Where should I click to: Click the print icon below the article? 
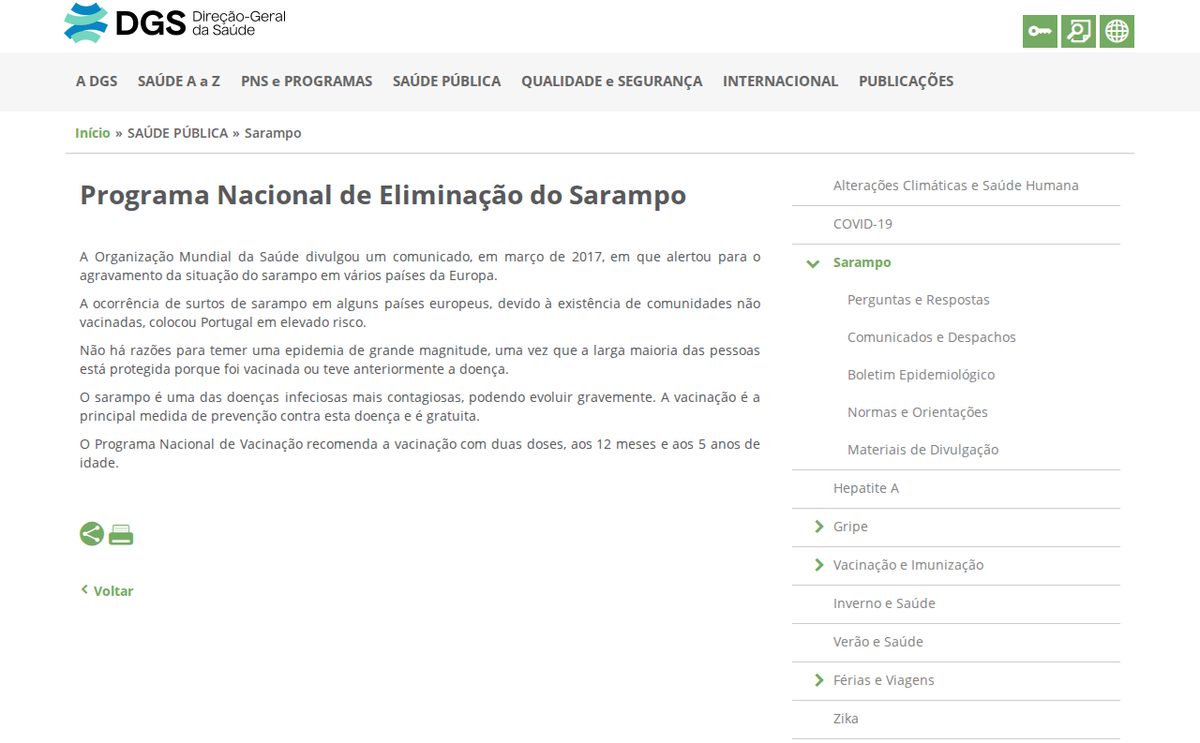tap(121, 535)
